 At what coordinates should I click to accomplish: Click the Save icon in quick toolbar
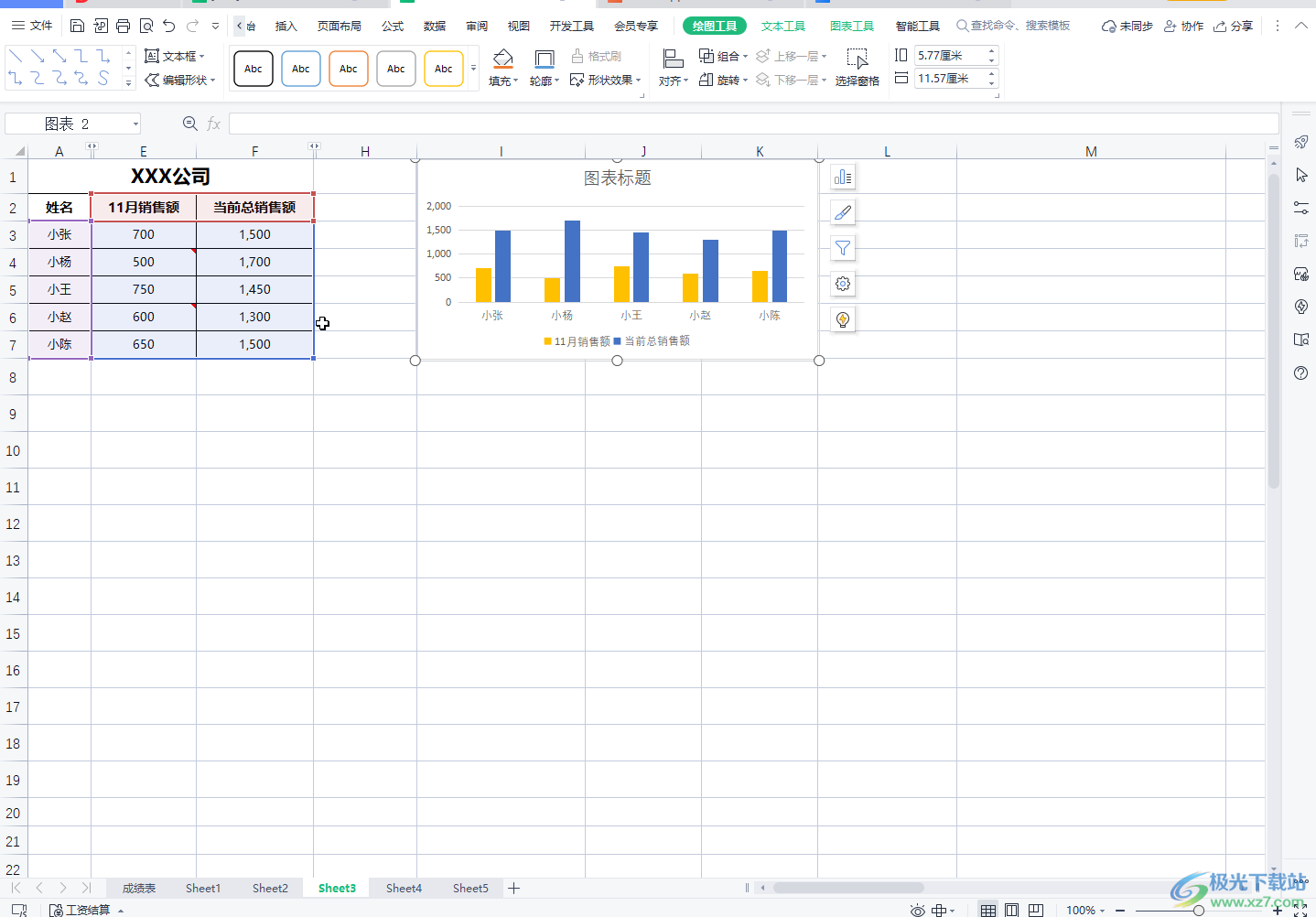tap(78, 26)
